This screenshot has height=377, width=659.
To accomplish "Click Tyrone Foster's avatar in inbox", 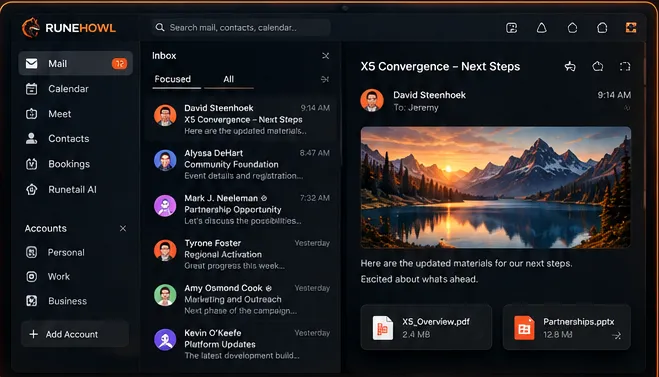I will [x=165, y=250].
